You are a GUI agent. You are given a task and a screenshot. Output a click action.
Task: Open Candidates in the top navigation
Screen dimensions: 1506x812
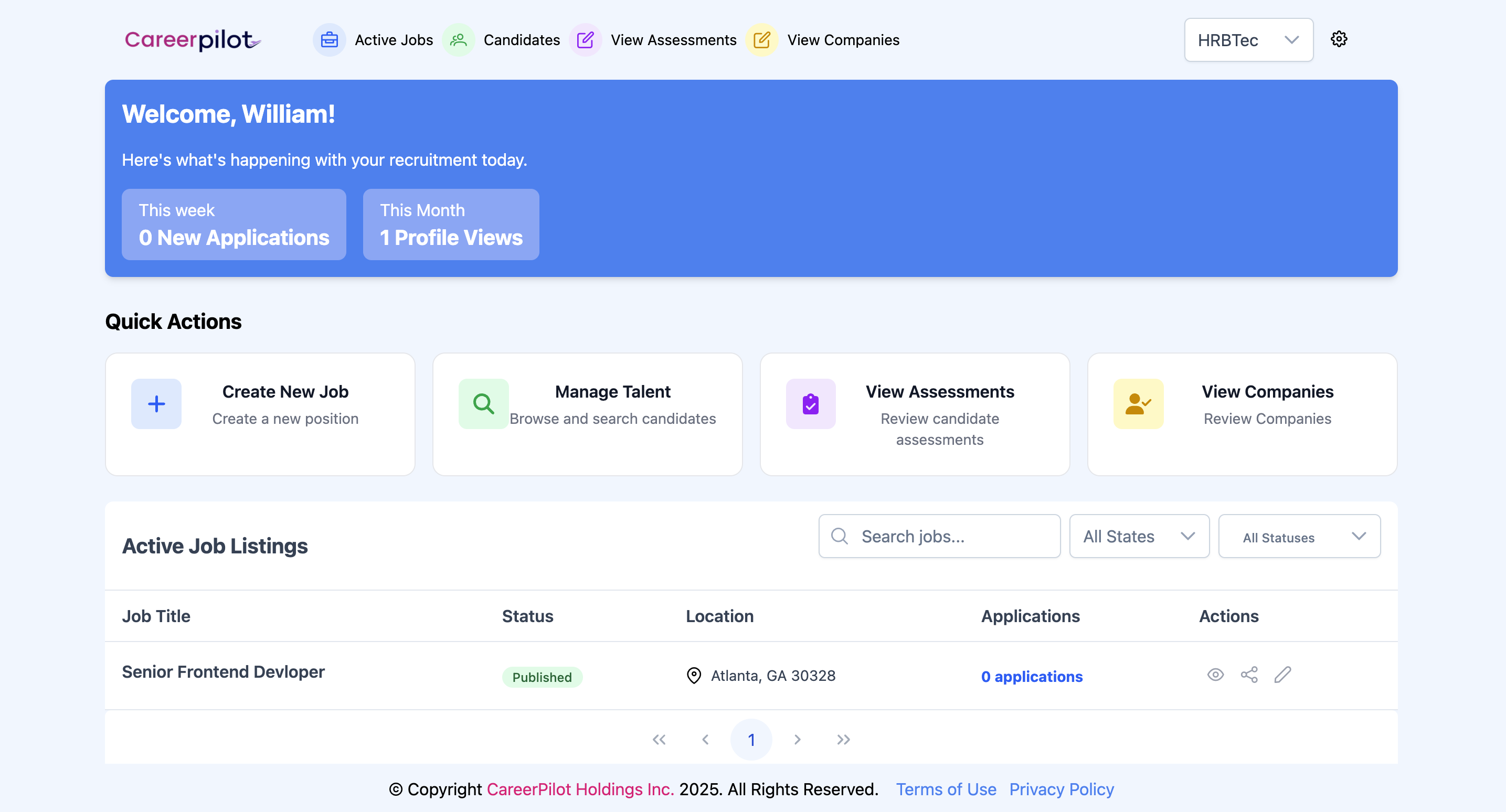pyautogui.click(x=521, y=40)
